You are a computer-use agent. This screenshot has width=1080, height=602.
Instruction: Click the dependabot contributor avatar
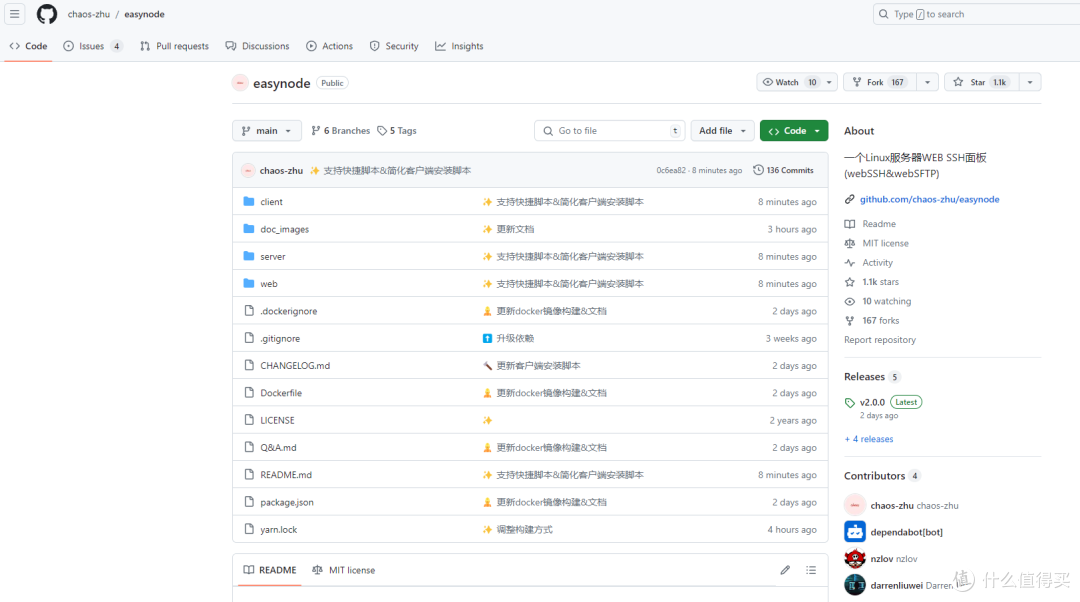click(x=854, y=532)
